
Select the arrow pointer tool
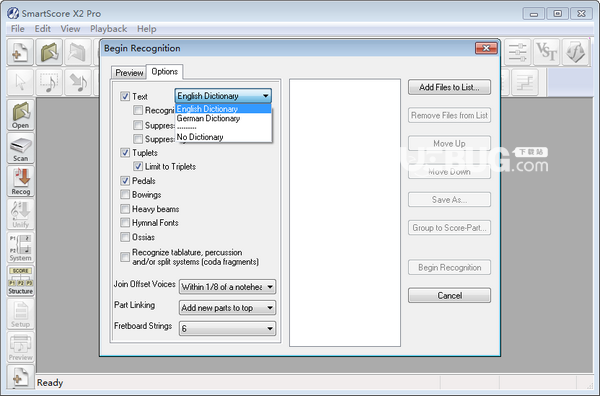pyautogui.click(x=20, y=82)
